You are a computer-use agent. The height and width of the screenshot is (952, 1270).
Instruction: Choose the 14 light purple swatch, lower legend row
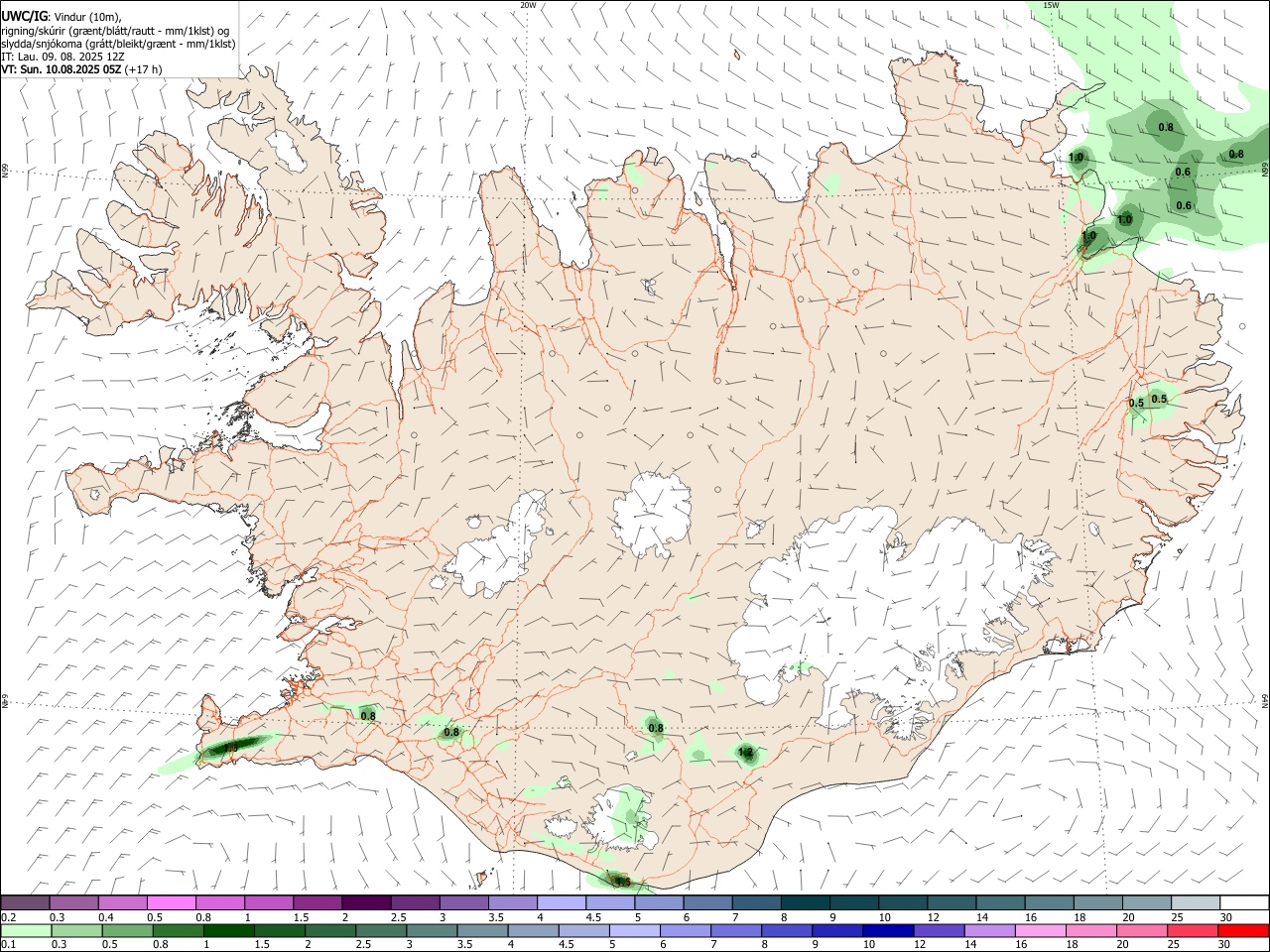988,930
